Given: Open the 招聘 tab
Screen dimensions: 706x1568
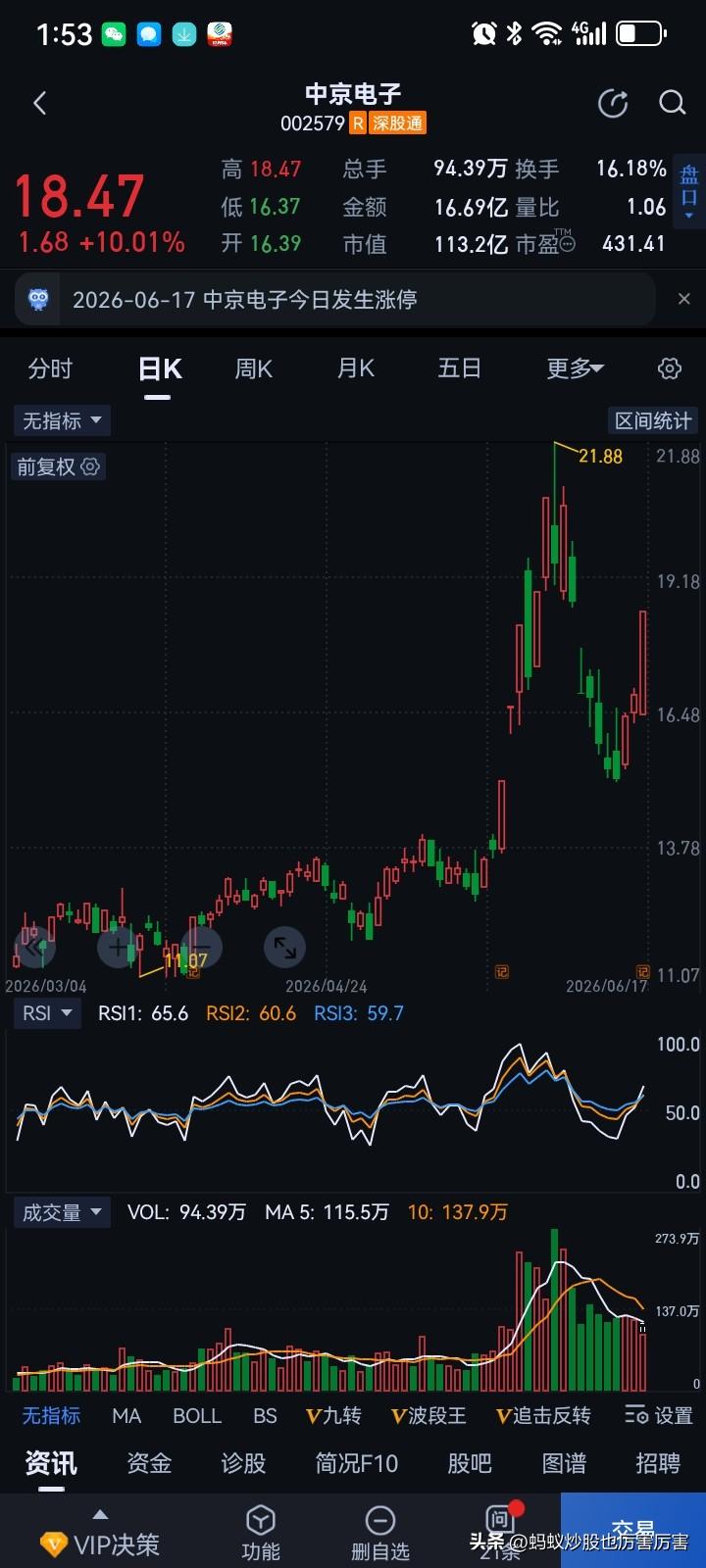Looking at the screenshot, I should tap(658, 1463).
